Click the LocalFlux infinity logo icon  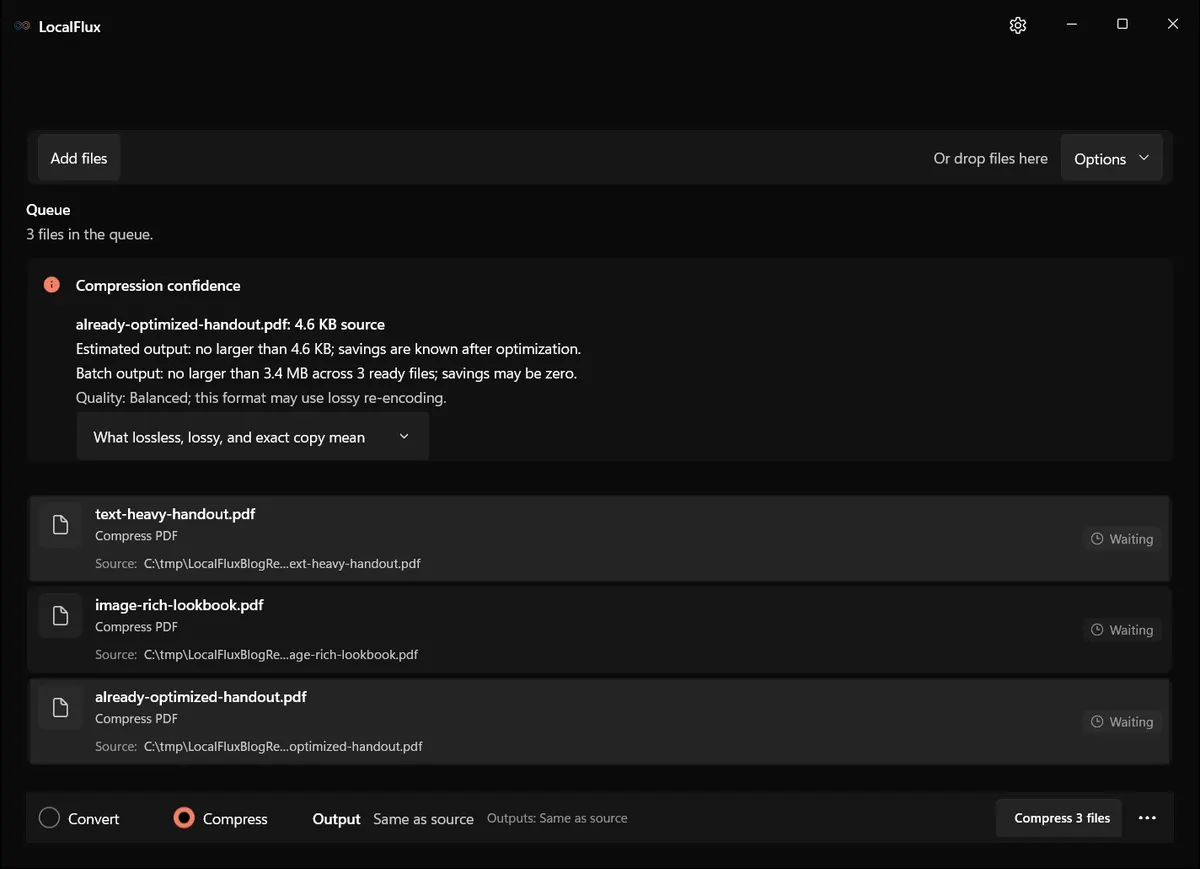tap(22, 26)
